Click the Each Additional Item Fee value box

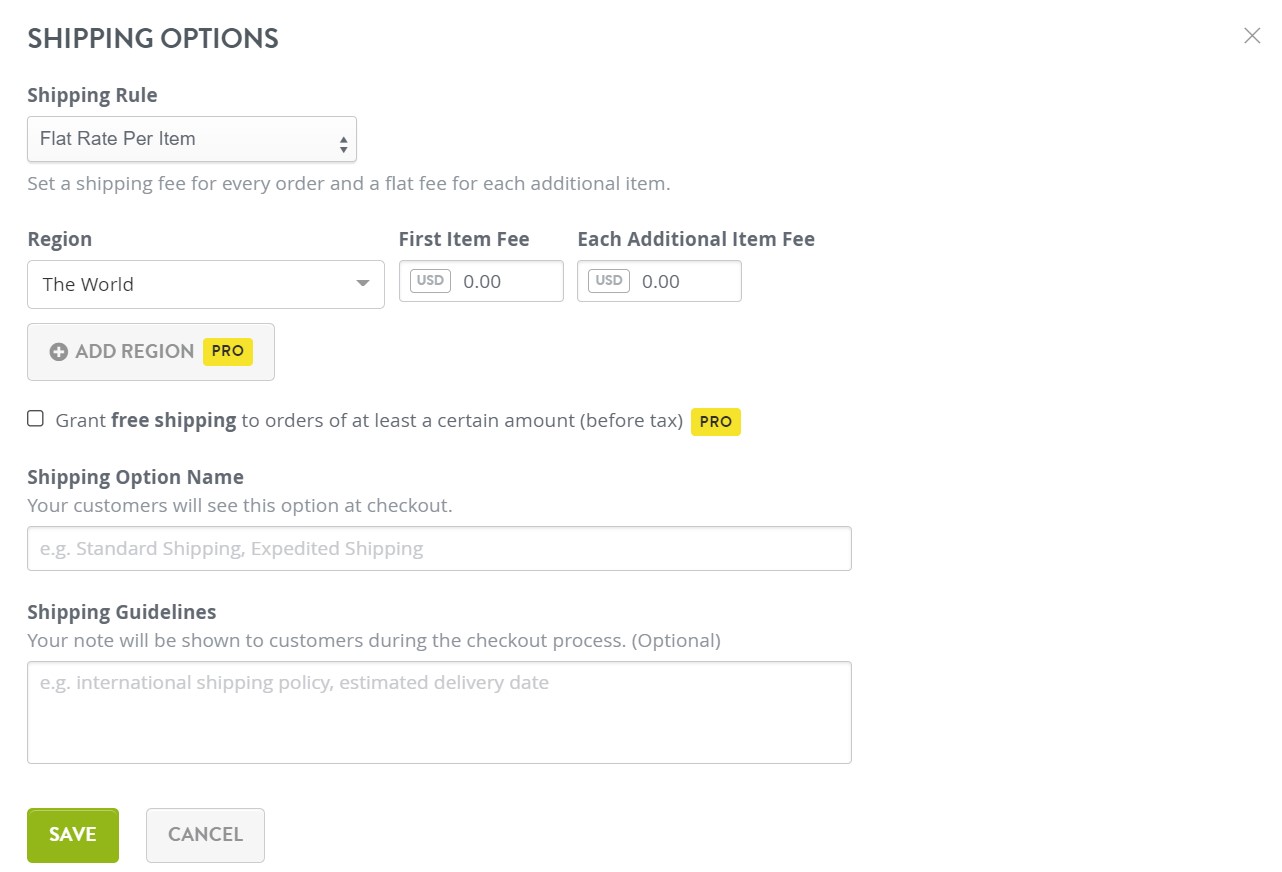[680, 281]
